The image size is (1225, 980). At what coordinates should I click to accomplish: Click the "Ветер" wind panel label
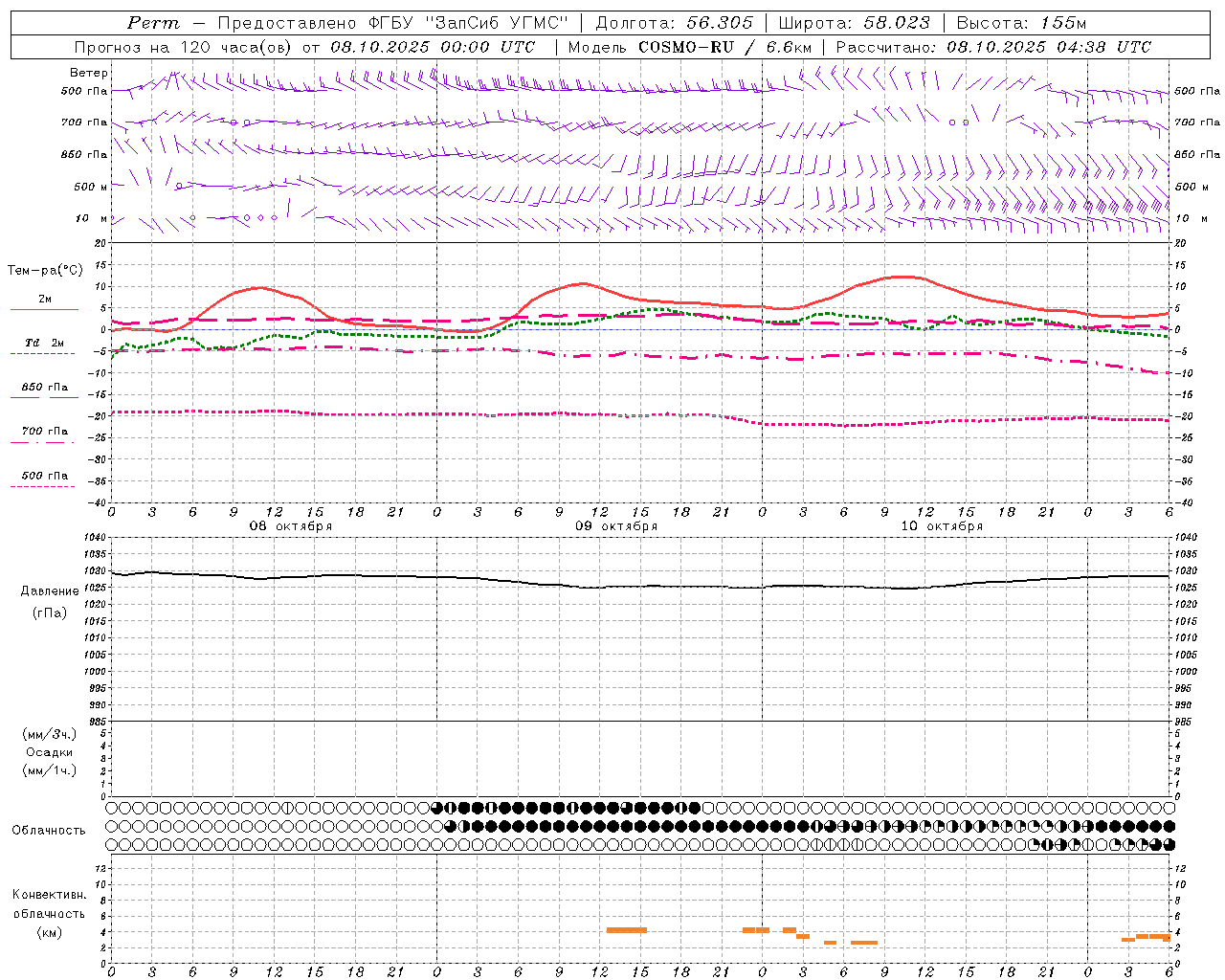(x=89, y=73)
